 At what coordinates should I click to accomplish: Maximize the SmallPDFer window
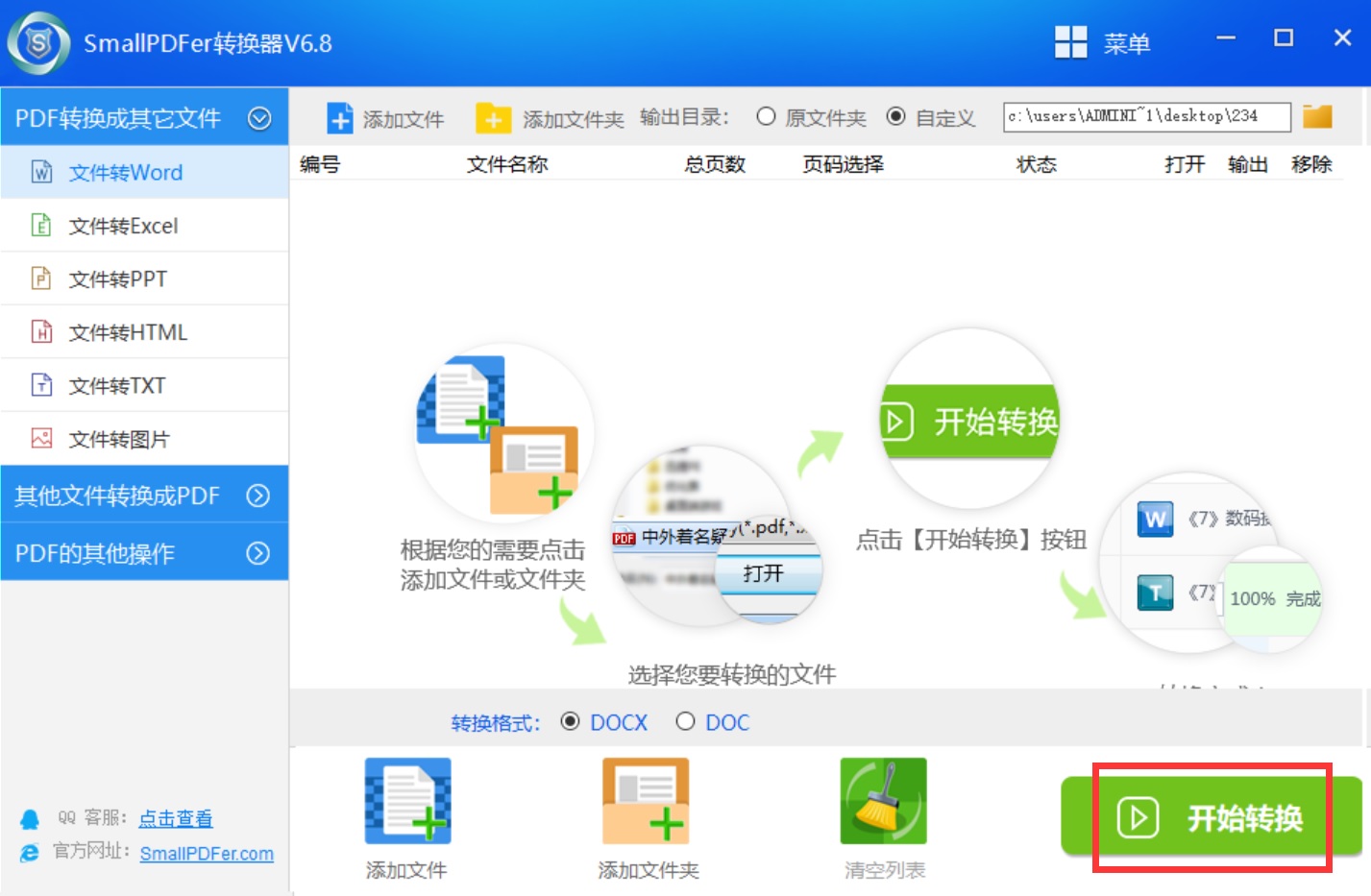pos(1284,37)
